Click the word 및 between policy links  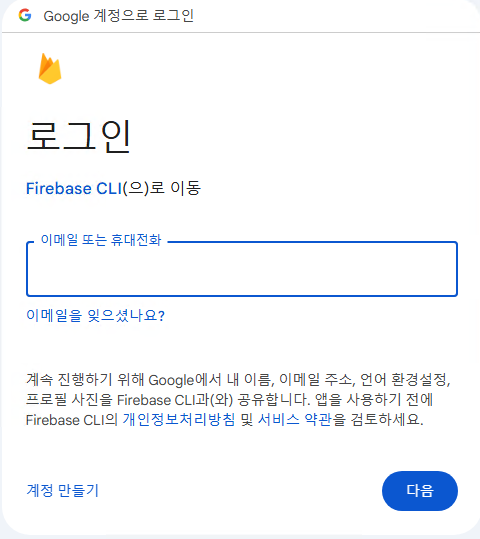[247, 419]
